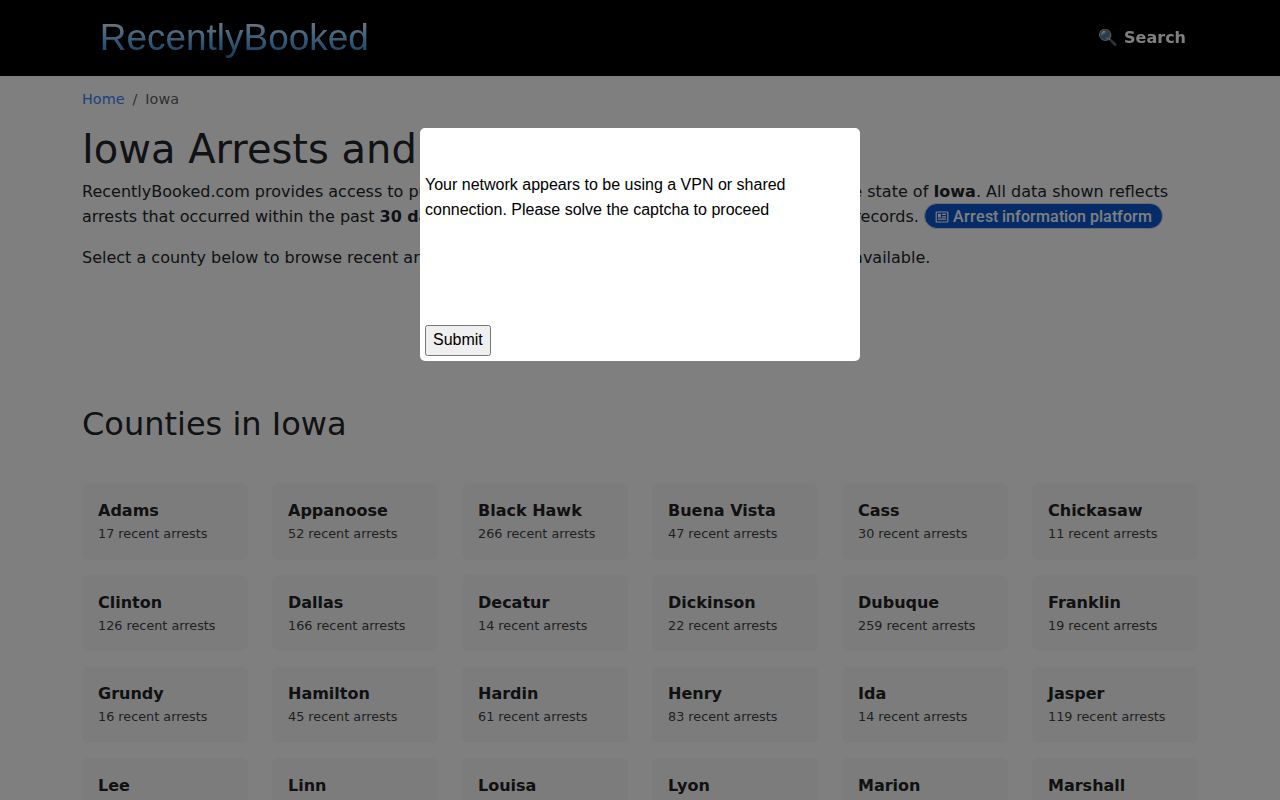
Task: Open the Marion county card
Action: [x=925, y=779]
